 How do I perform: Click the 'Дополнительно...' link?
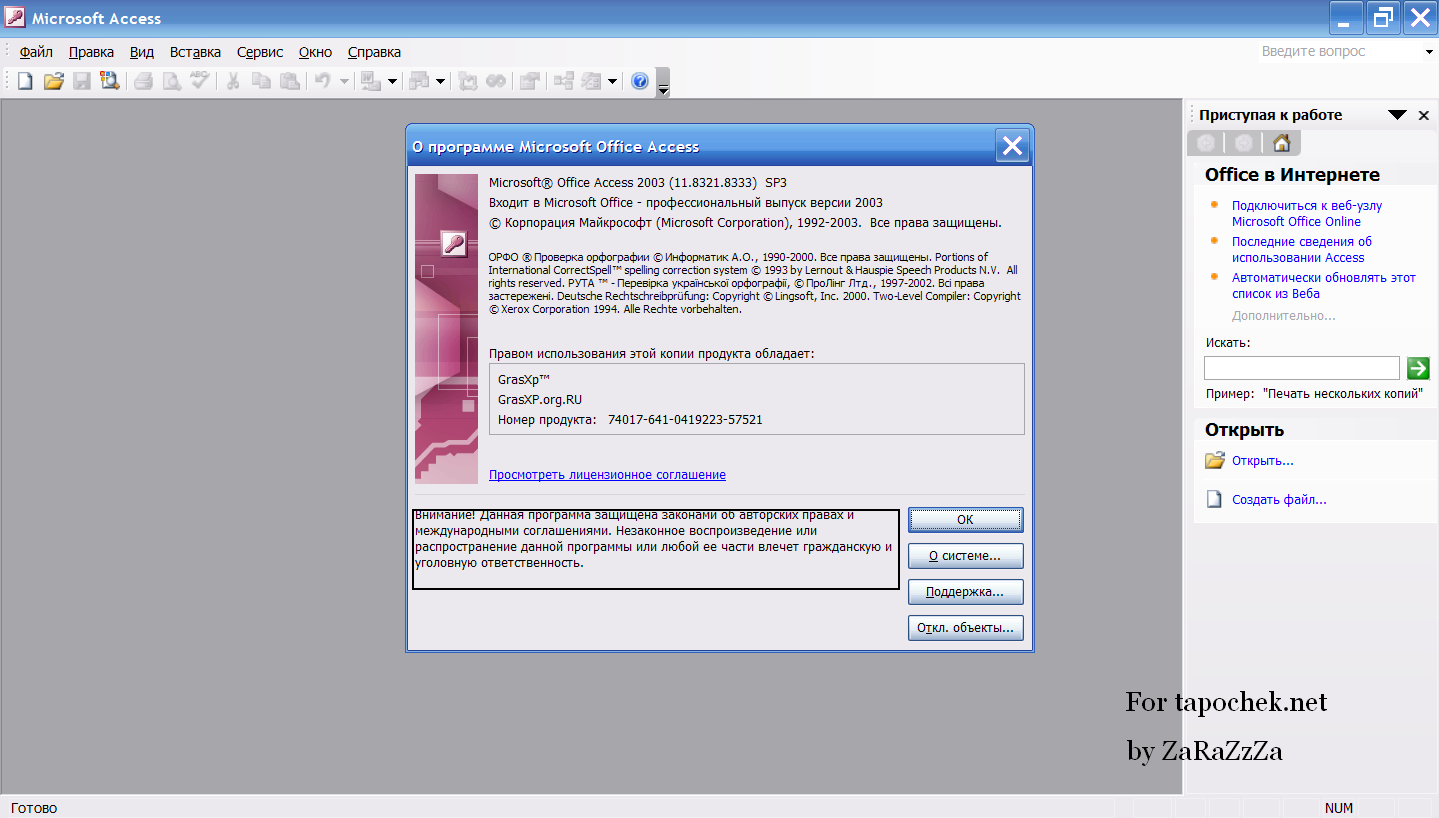(x=1284, y=316)
